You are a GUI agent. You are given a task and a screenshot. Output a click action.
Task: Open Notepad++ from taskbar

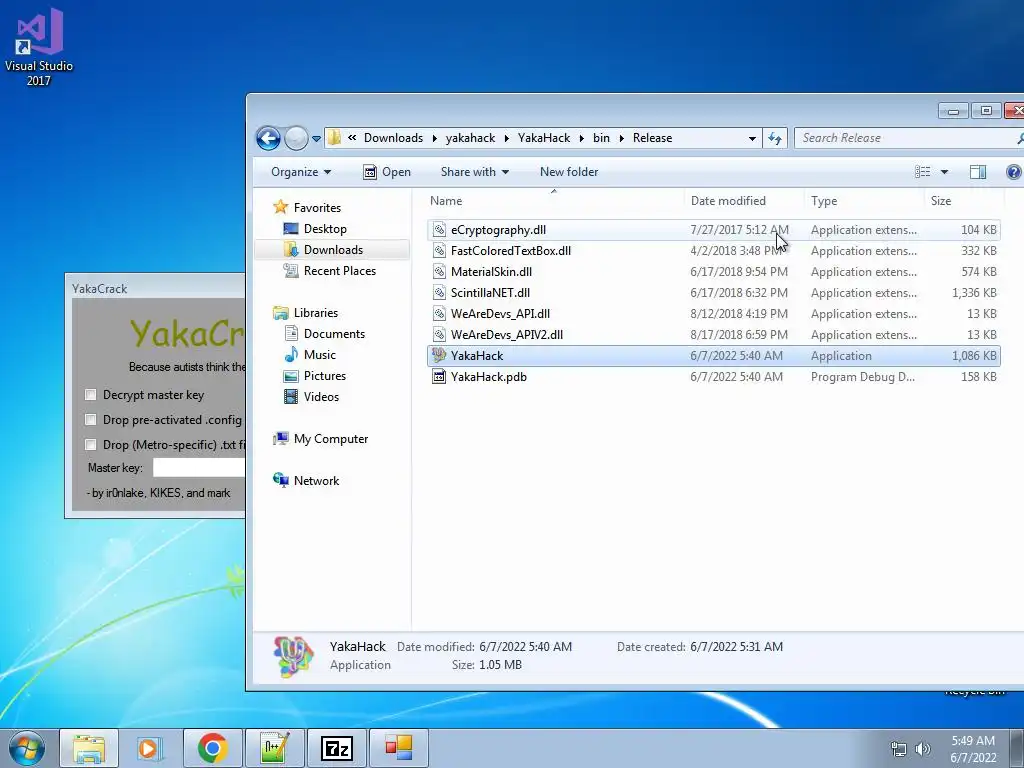pos(274,748)
